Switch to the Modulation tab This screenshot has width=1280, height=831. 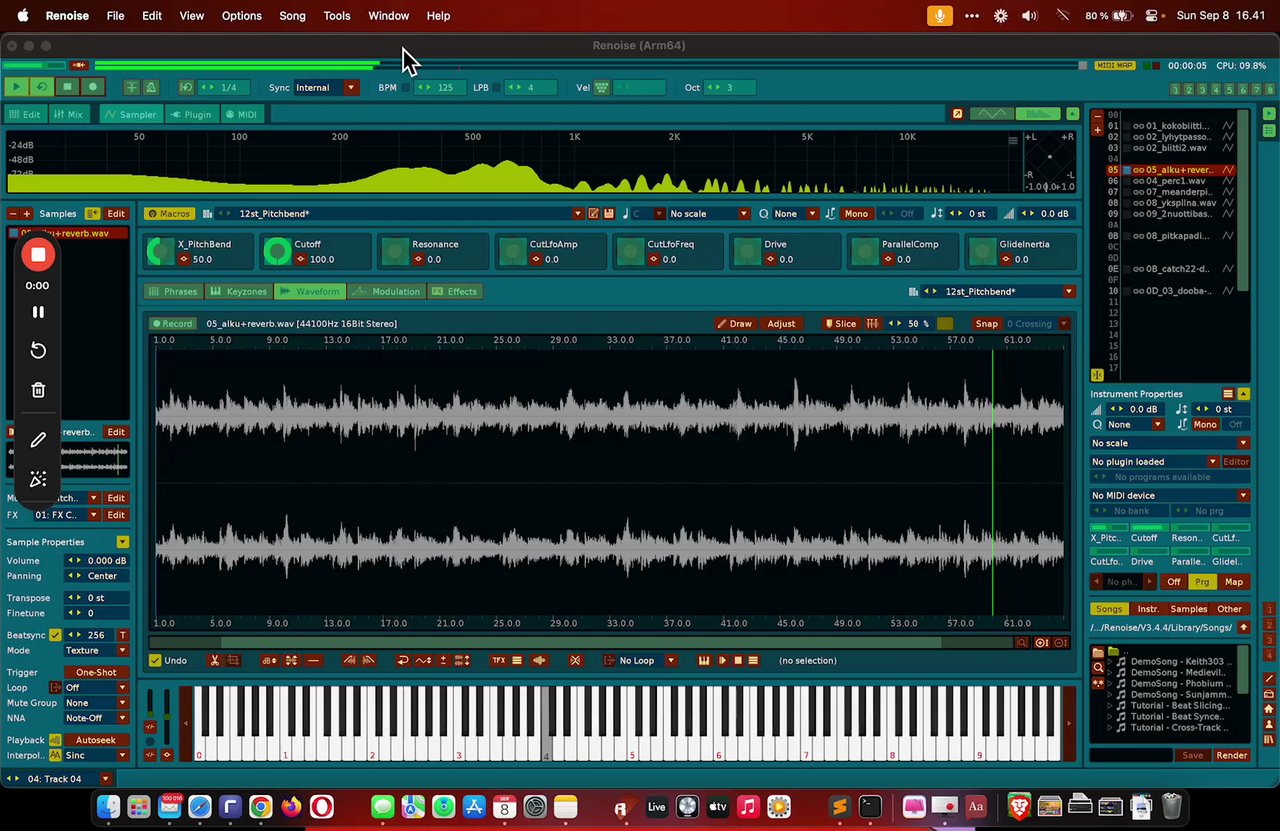point(389,291)
